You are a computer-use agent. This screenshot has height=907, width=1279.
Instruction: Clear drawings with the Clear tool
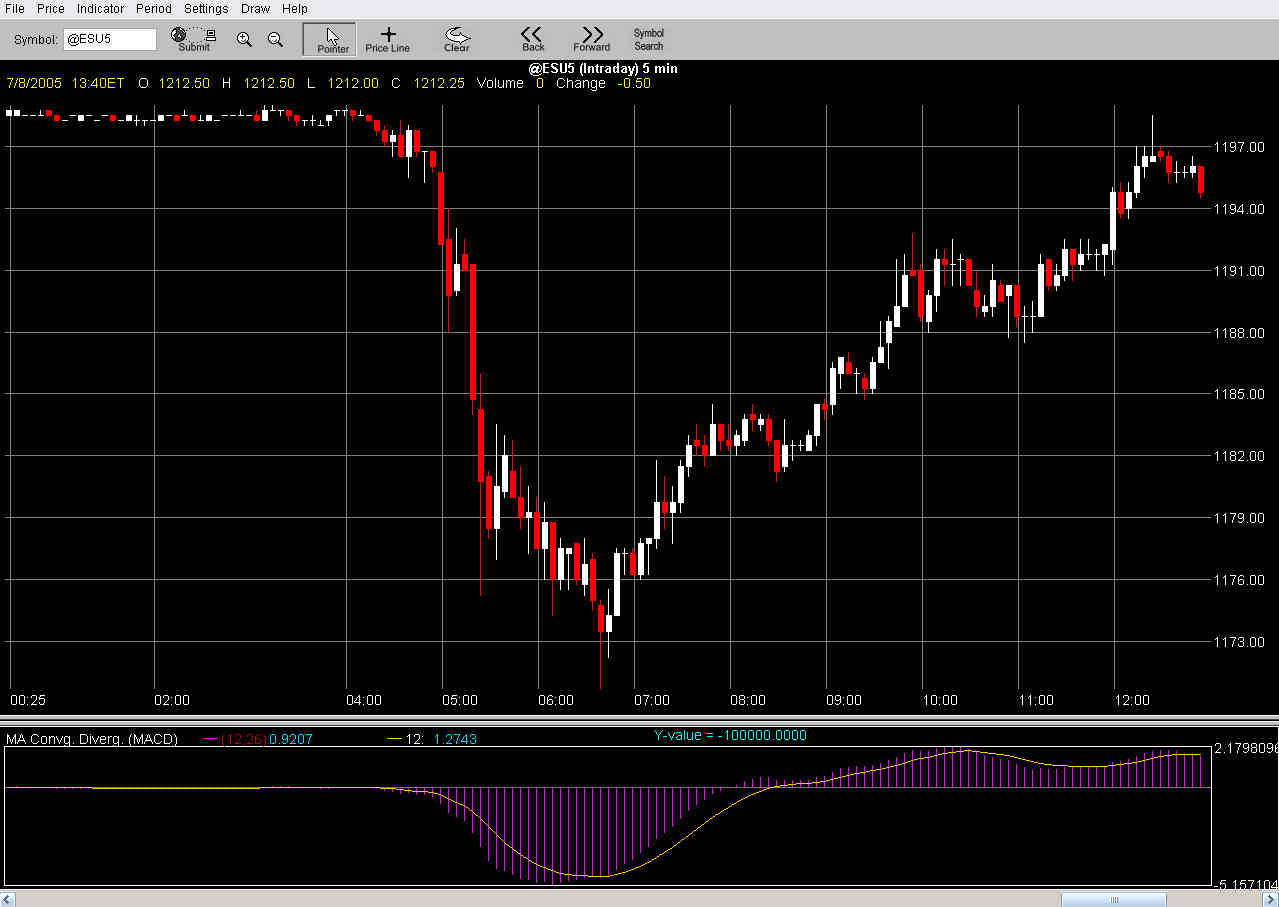(457, 40)
